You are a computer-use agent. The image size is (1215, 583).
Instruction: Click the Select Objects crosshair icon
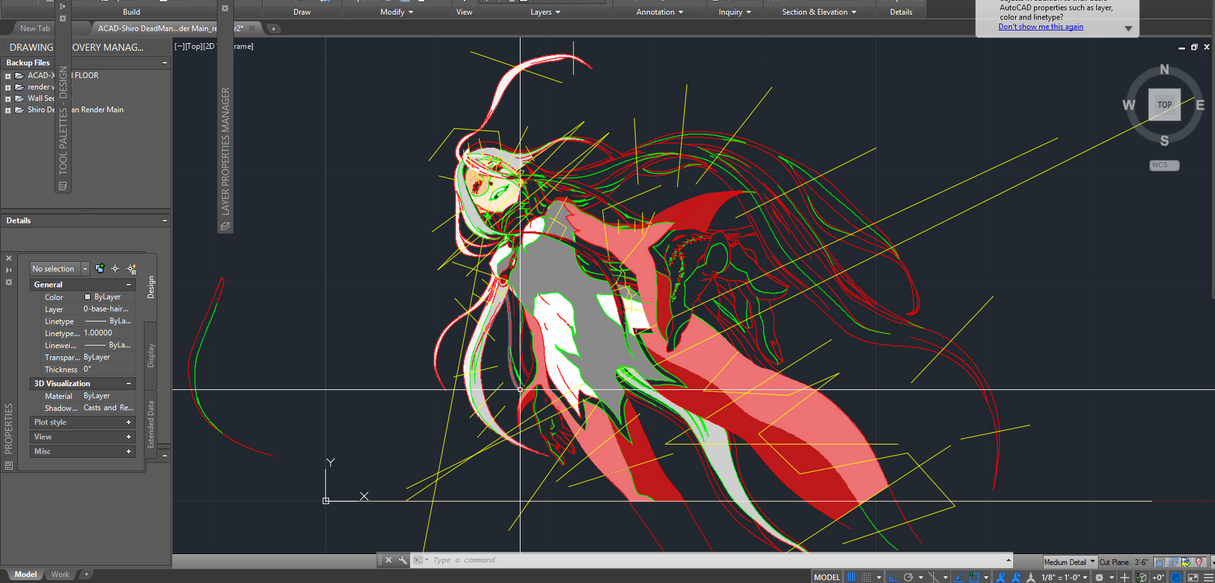115,269
